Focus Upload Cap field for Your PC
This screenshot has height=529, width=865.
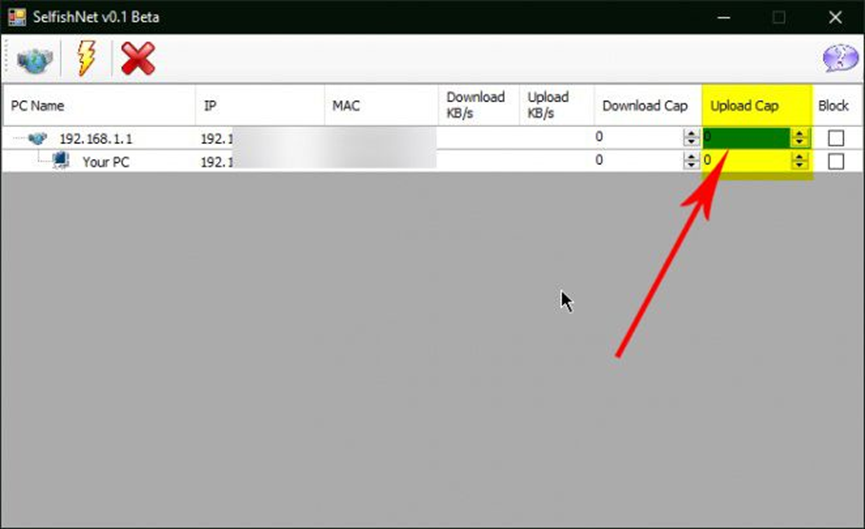pos(746,161)
